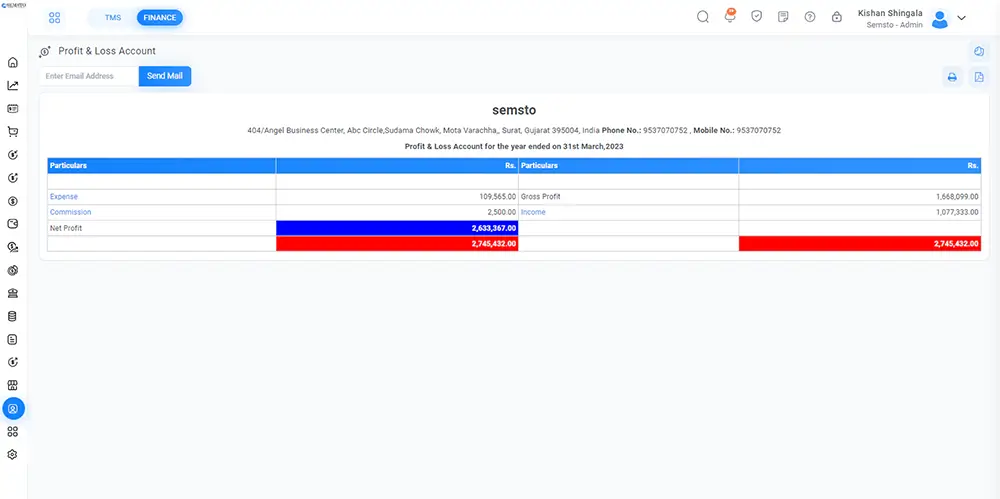1000x499 pixels.
Task: Open the Home icon in sidebar
Action: pos(13,63)
